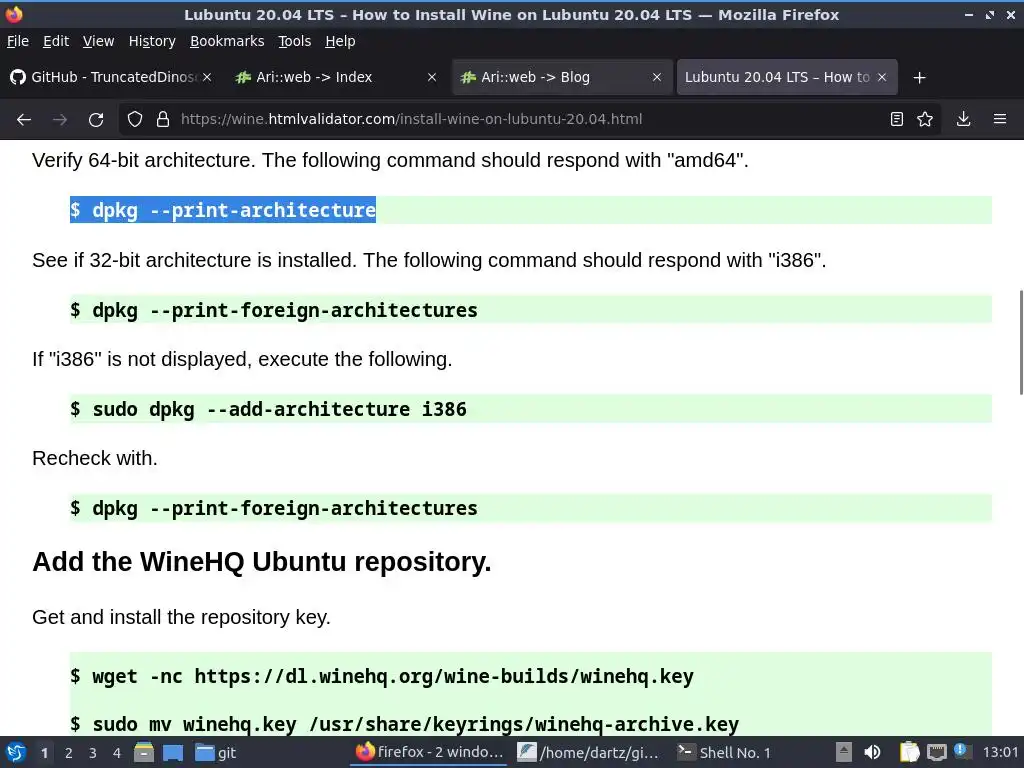Open the volume control
The image size is (1024, 768).
tap(872, 752)
